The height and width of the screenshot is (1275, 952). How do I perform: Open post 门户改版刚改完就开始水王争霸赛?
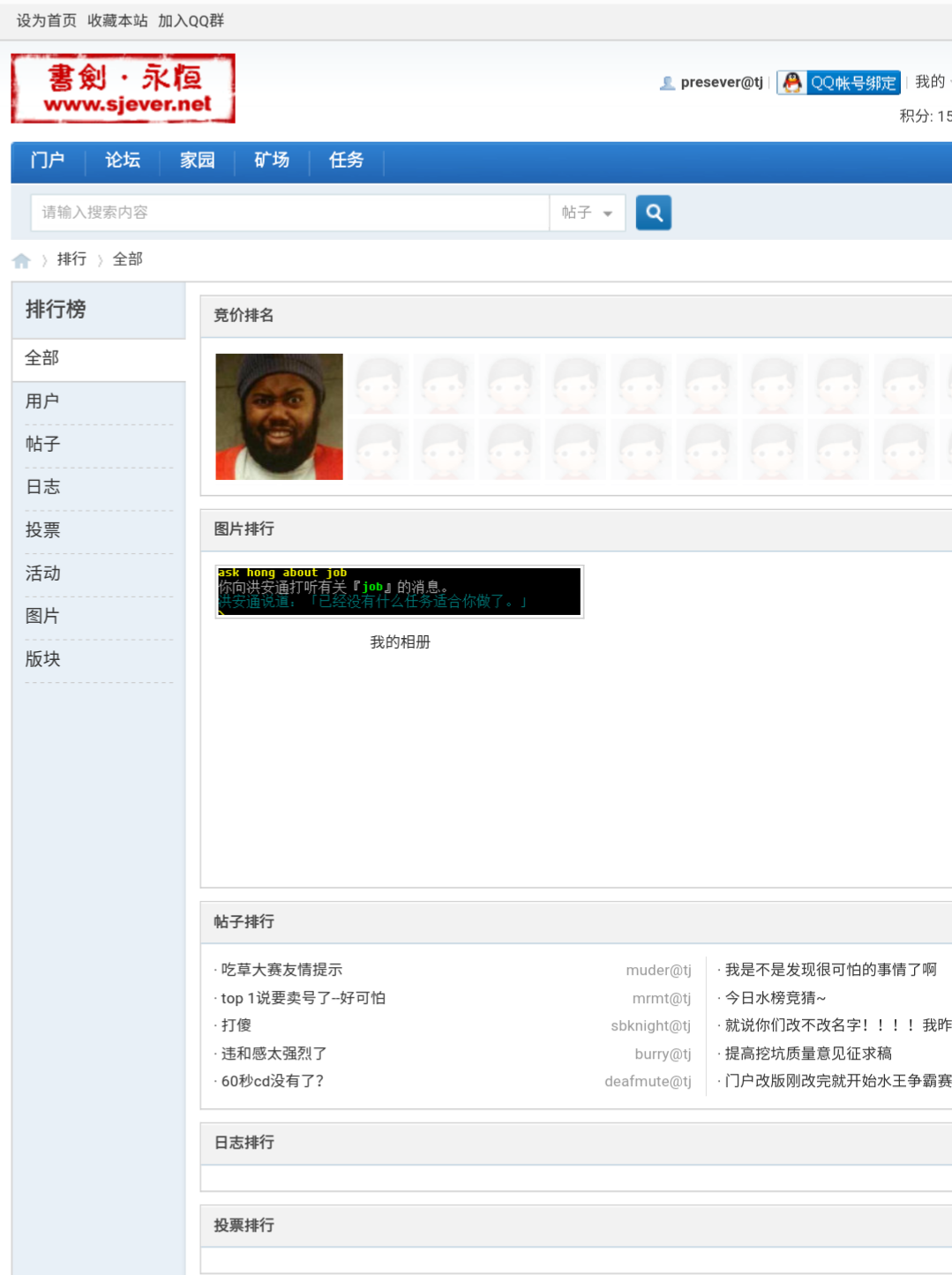click(x=838, y=1081)
